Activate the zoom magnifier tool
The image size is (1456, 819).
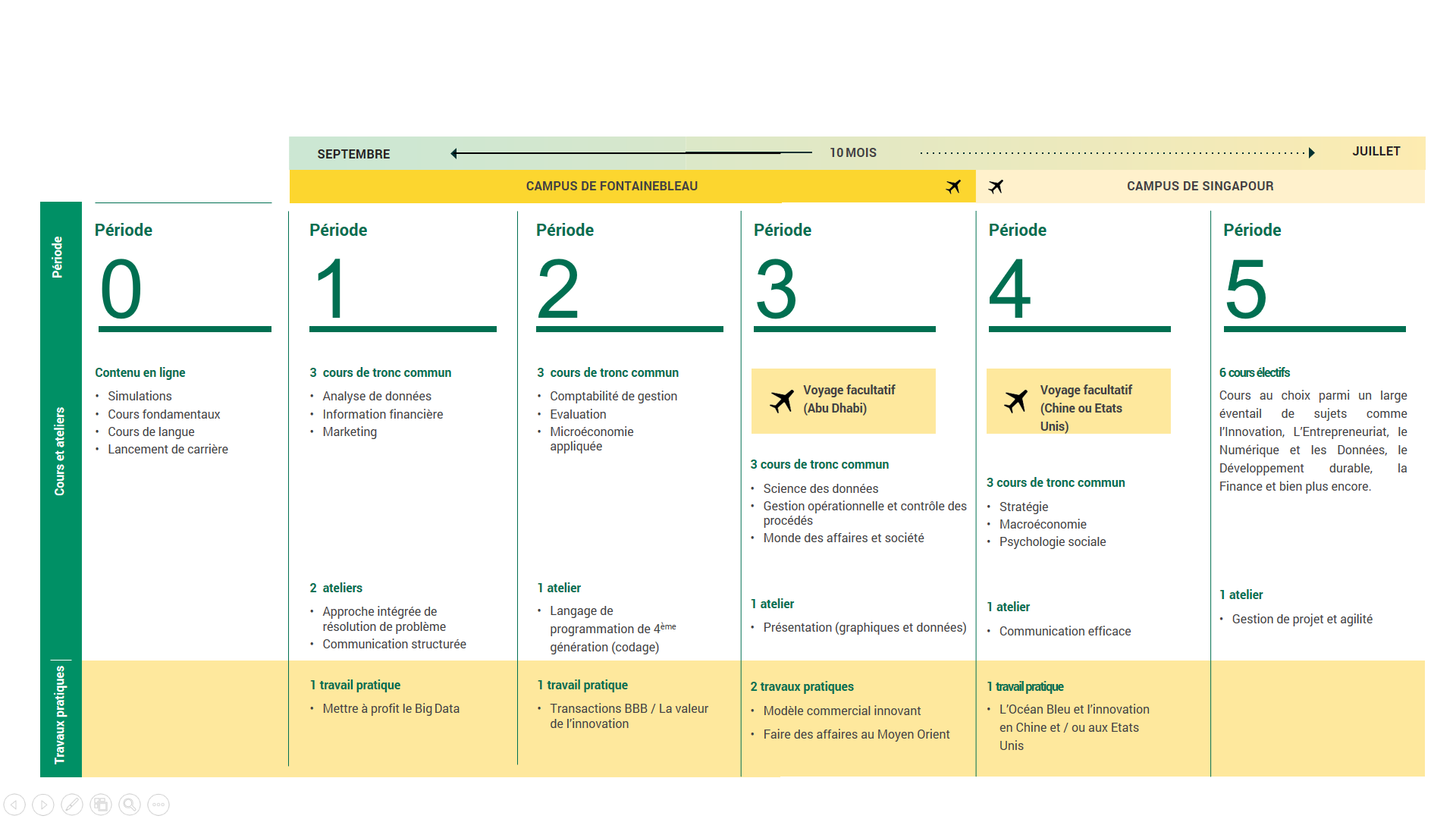(130, 805)
